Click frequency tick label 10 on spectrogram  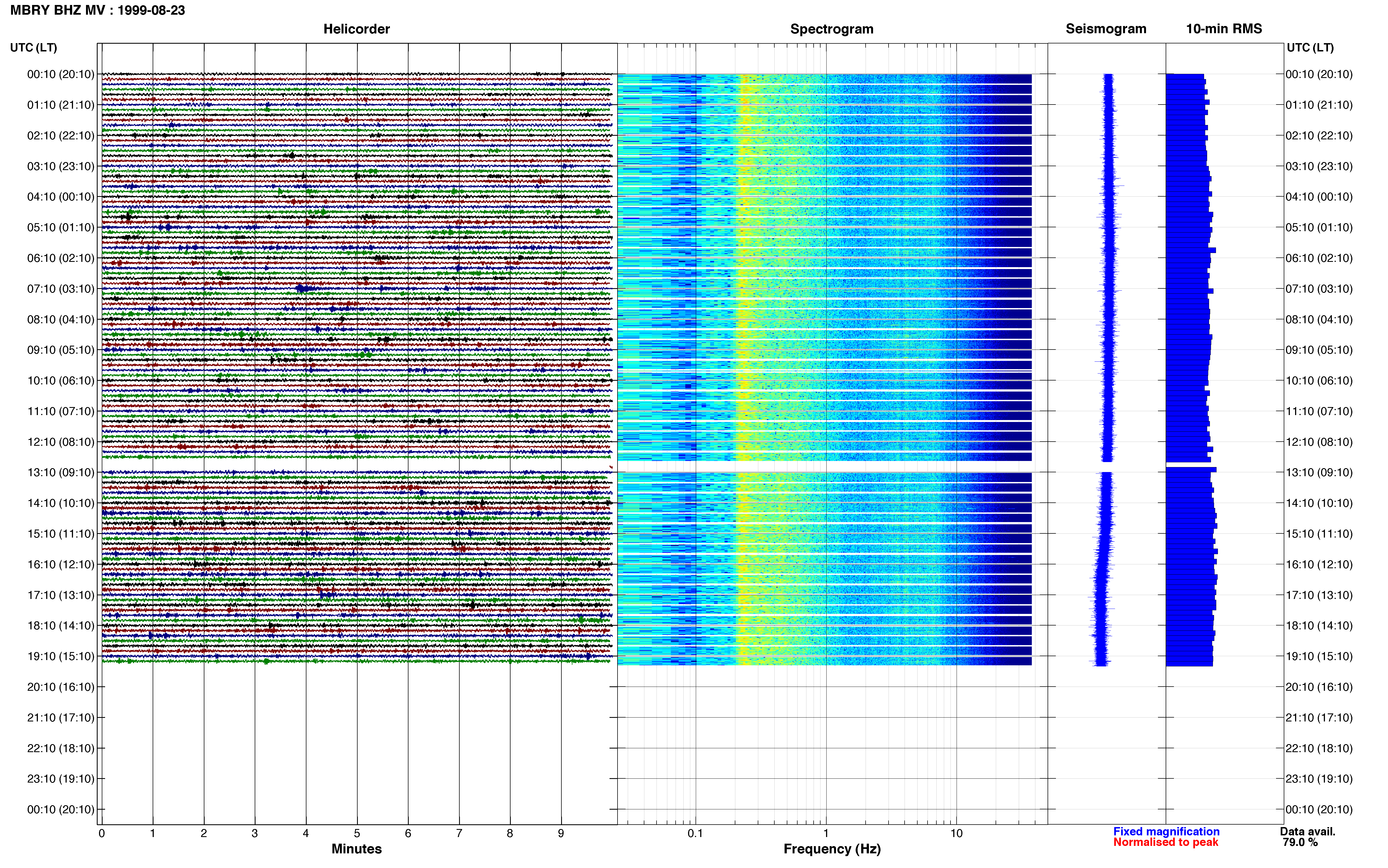(956, 833)
